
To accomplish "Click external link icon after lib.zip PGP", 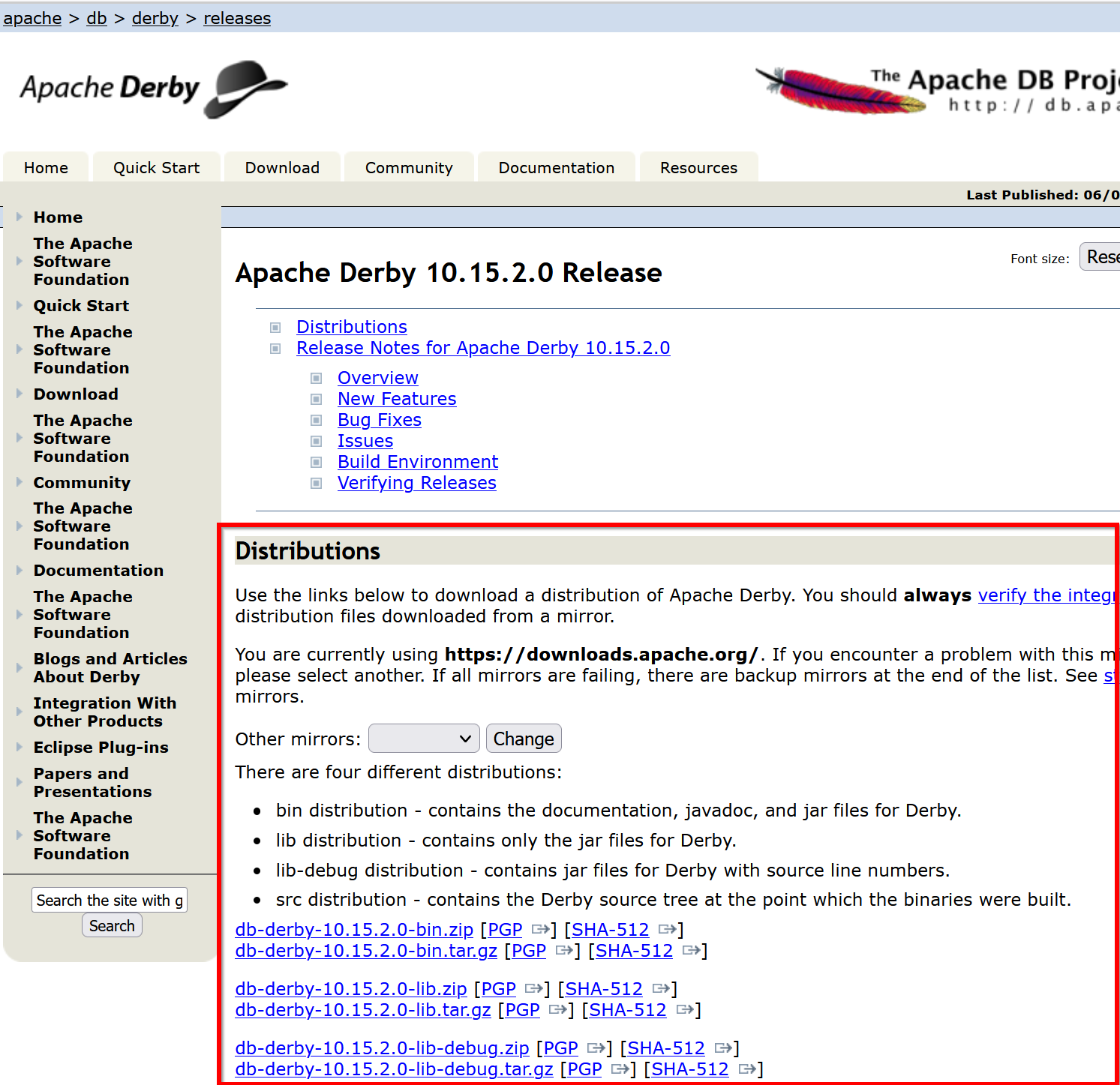I will 533,989.
